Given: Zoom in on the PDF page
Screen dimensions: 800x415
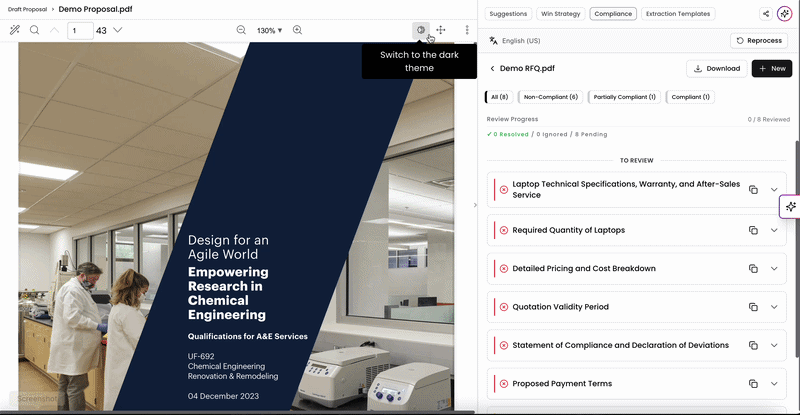Looking at the screenshot, I should pos(297,30).
